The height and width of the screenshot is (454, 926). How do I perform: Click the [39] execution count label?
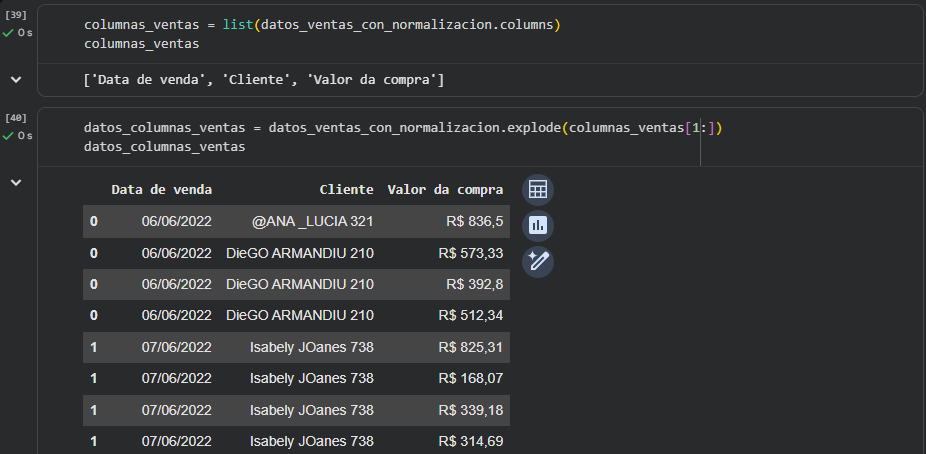(x=15, y=16)
